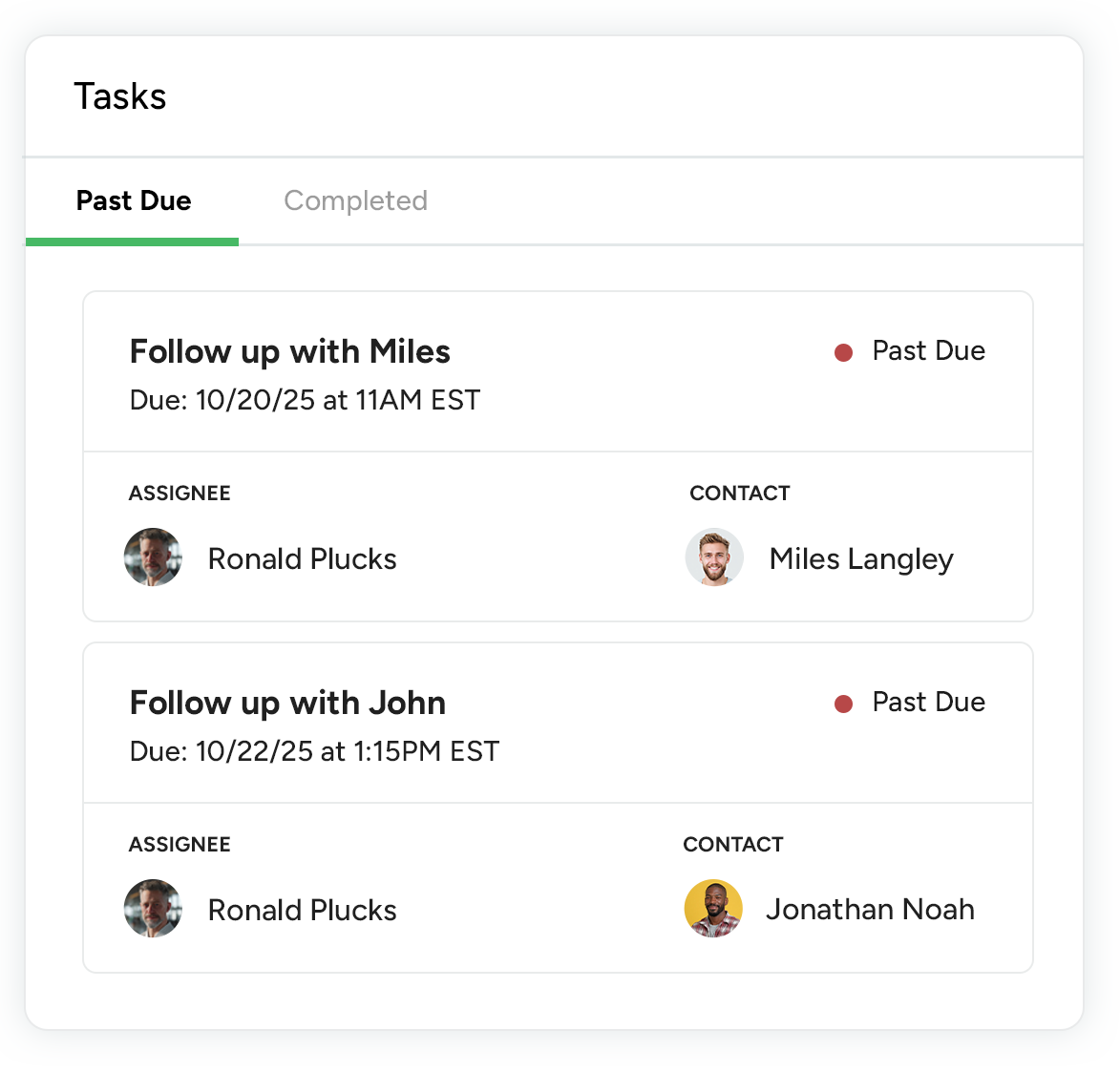This screenshot has height=1072, width=1120.
Task: Click the CONTACT label in the John task
Action: click(x=733, y=845)
